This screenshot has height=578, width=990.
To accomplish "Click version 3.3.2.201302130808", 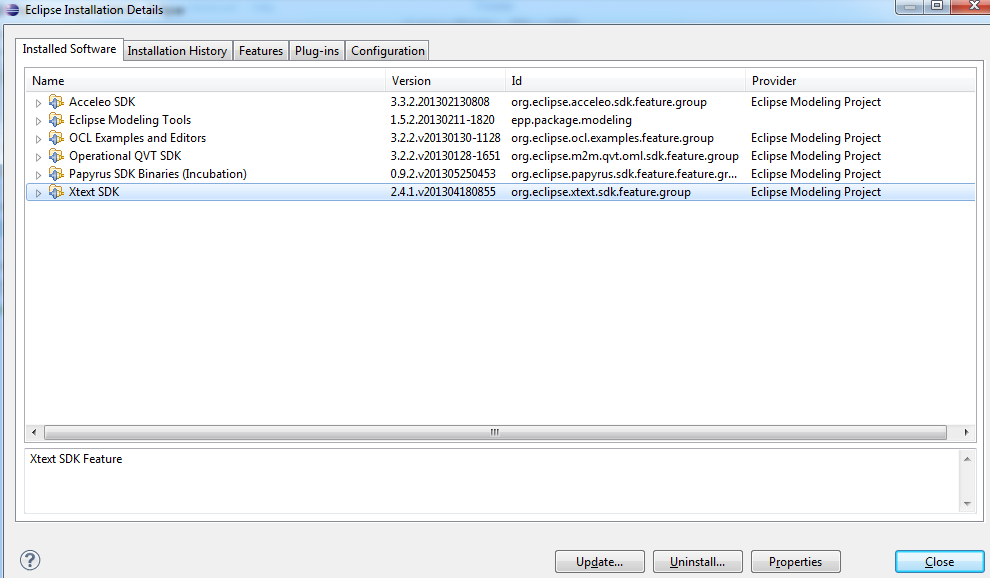I will tap(440, 102).
